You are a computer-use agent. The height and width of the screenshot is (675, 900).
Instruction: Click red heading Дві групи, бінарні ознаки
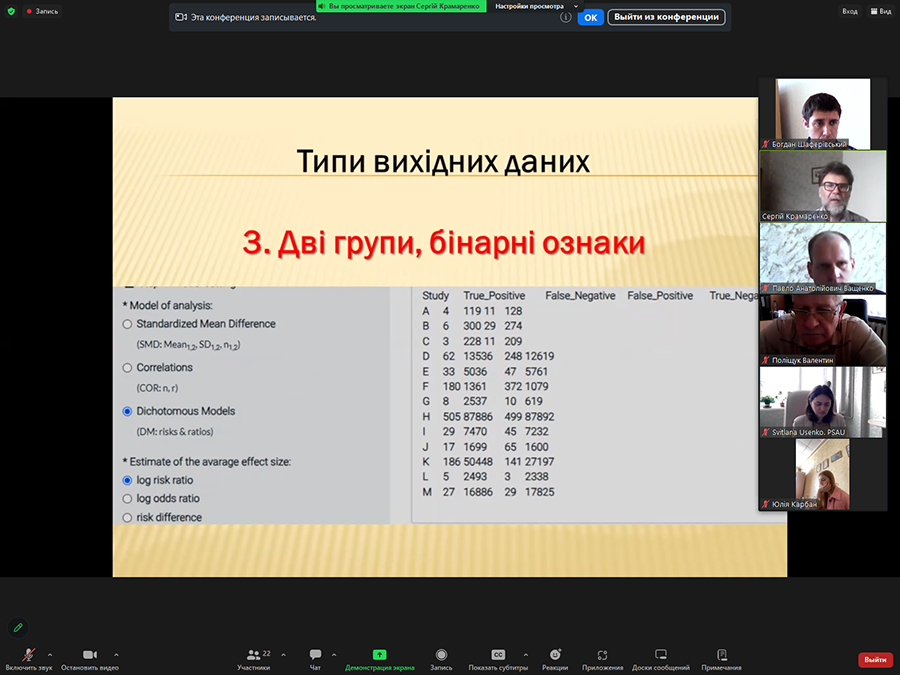444,243
